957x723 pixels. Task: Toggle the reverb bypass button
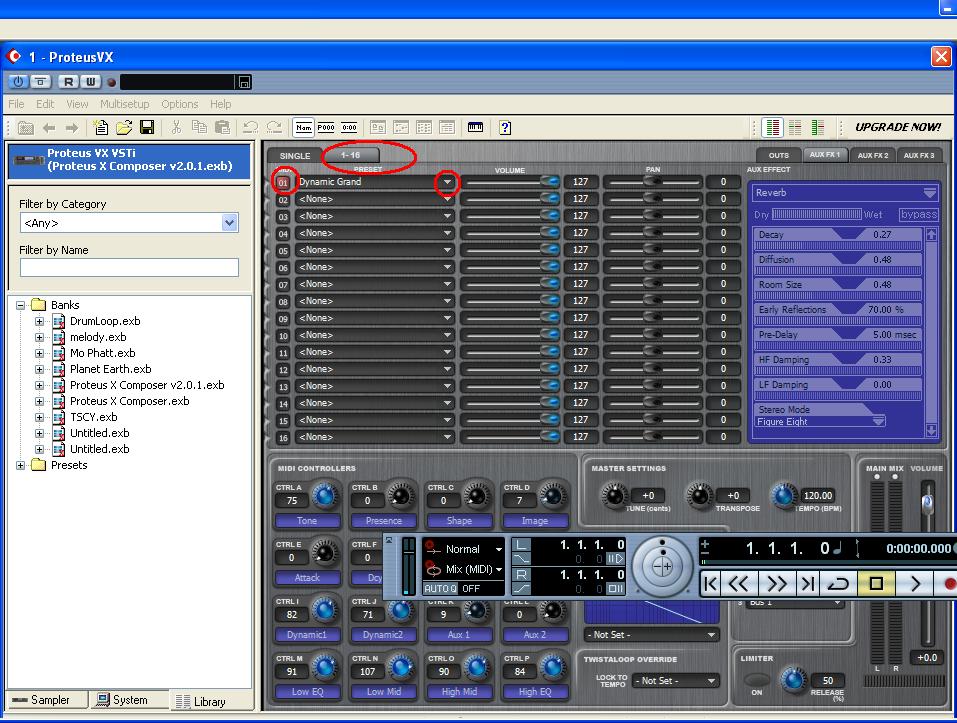click(919, 214)
